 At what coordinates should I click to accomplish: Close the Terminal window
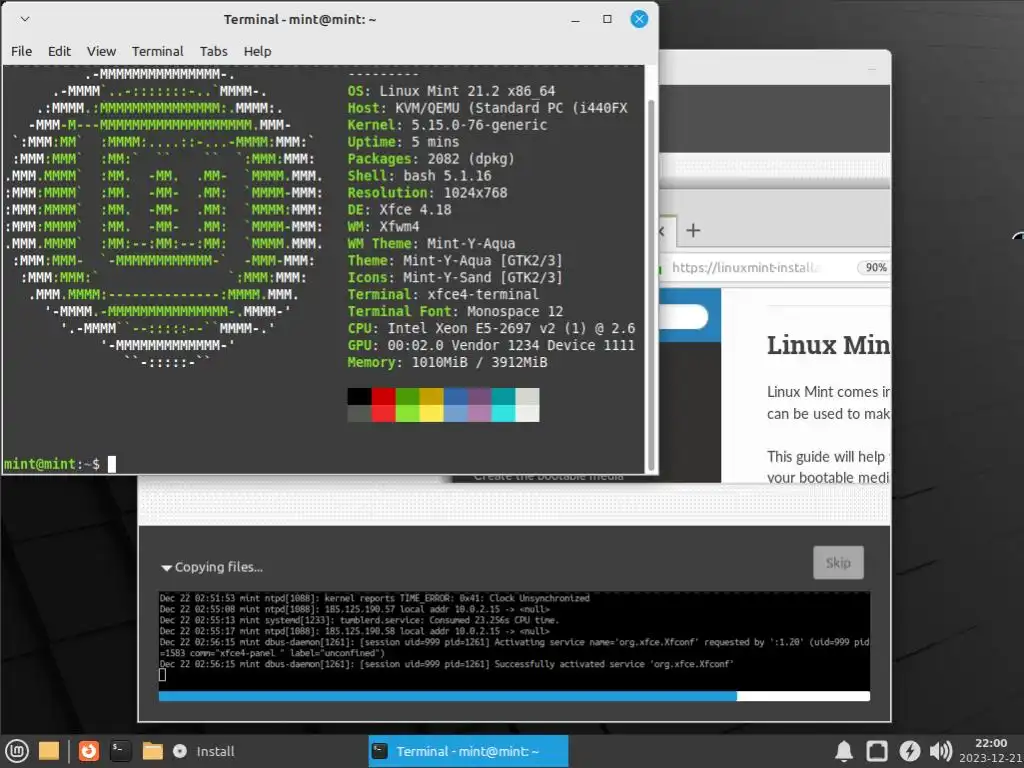(639, 19)
